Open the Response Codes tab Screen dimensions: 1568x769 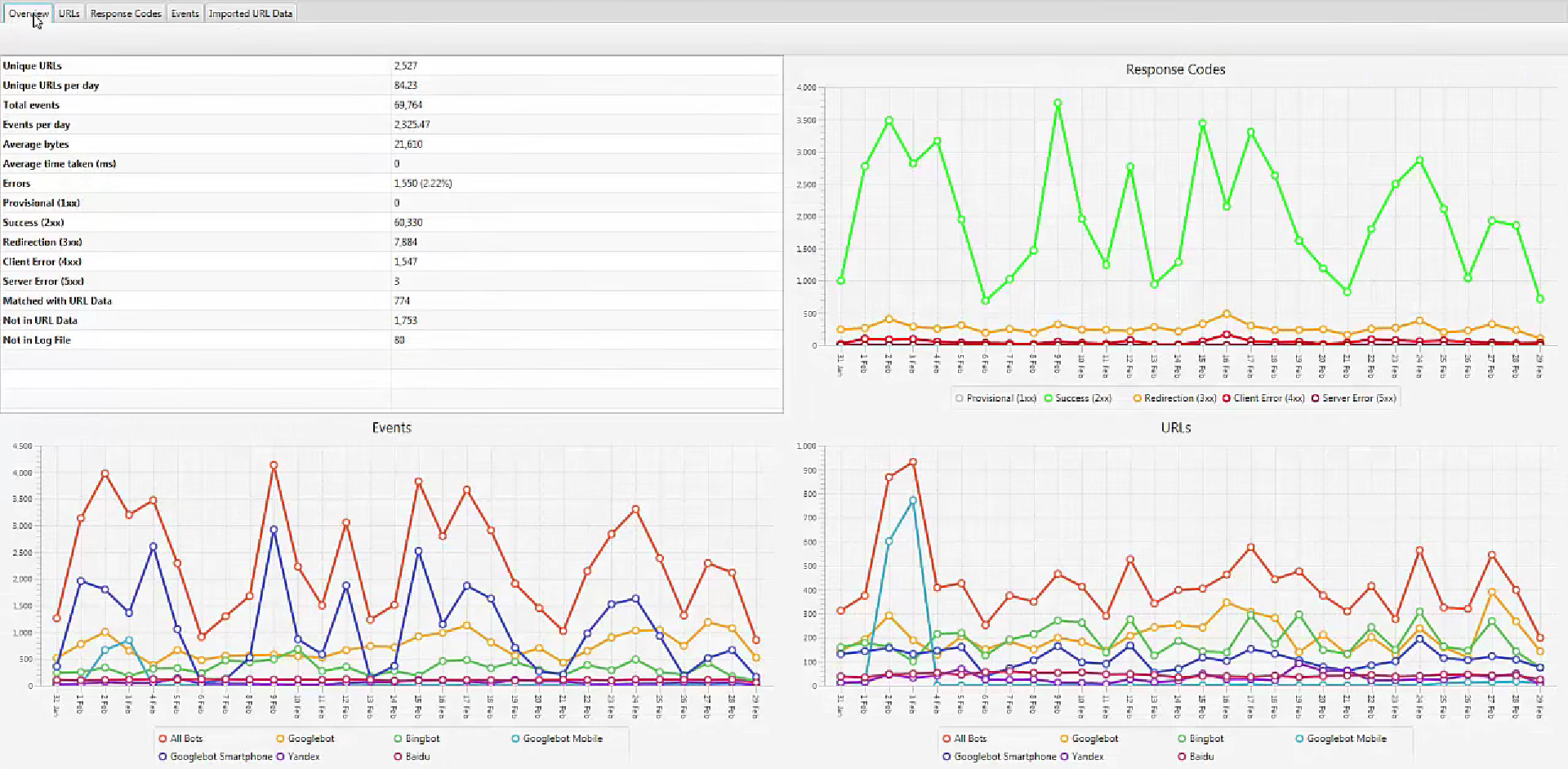(x=125, y=12)
